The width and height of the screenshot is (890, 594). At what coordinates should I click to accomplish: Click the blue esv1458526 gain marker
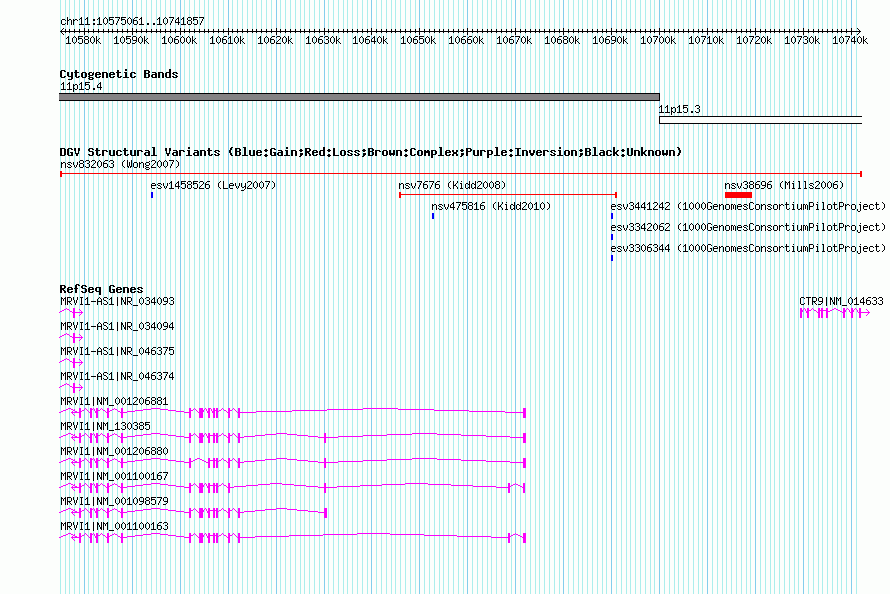pyautogui.click(x=152, y=195)
